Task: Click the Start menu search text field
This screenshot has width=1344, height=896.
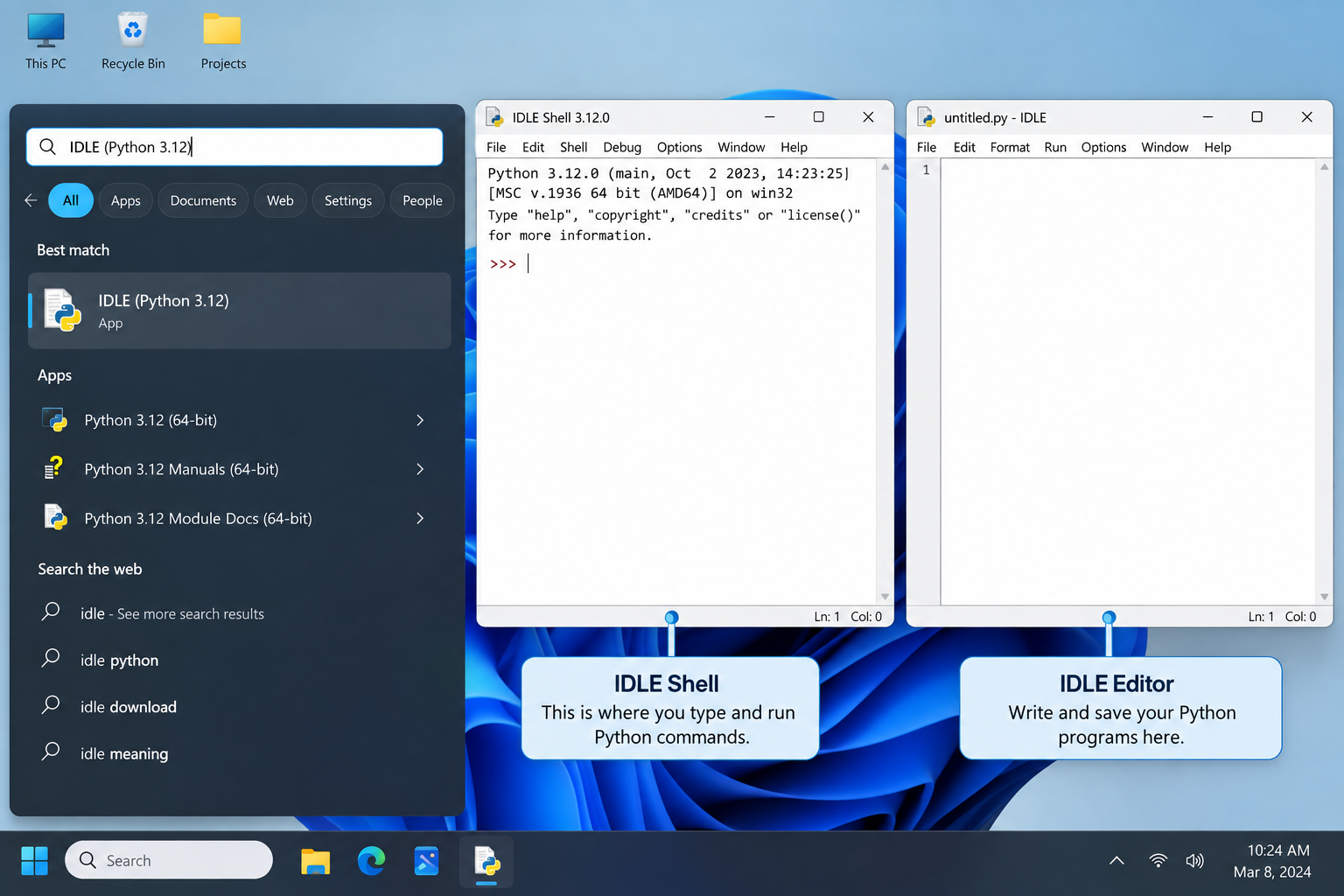Action: point(234,147)
